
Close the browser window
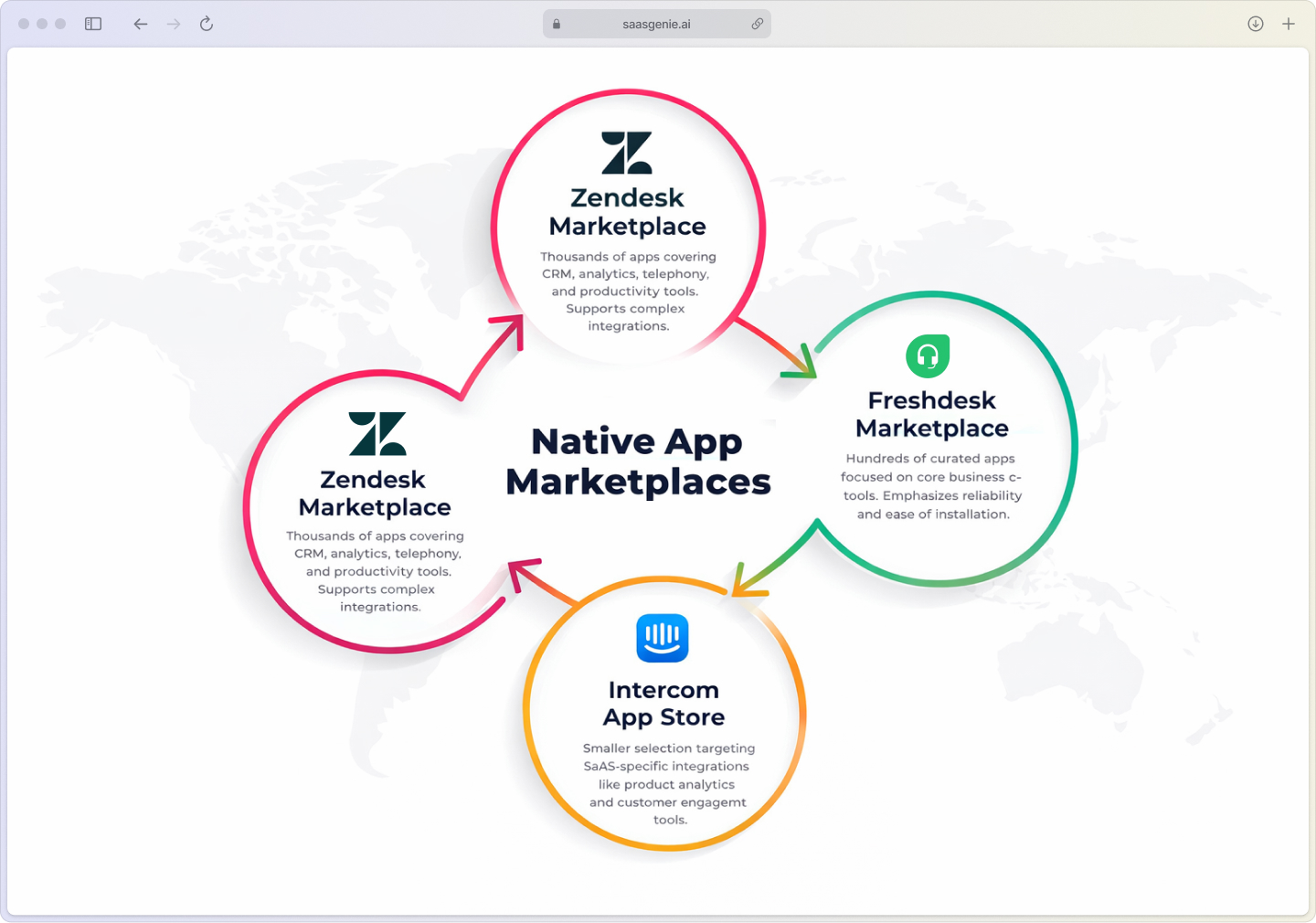(24, 24)
